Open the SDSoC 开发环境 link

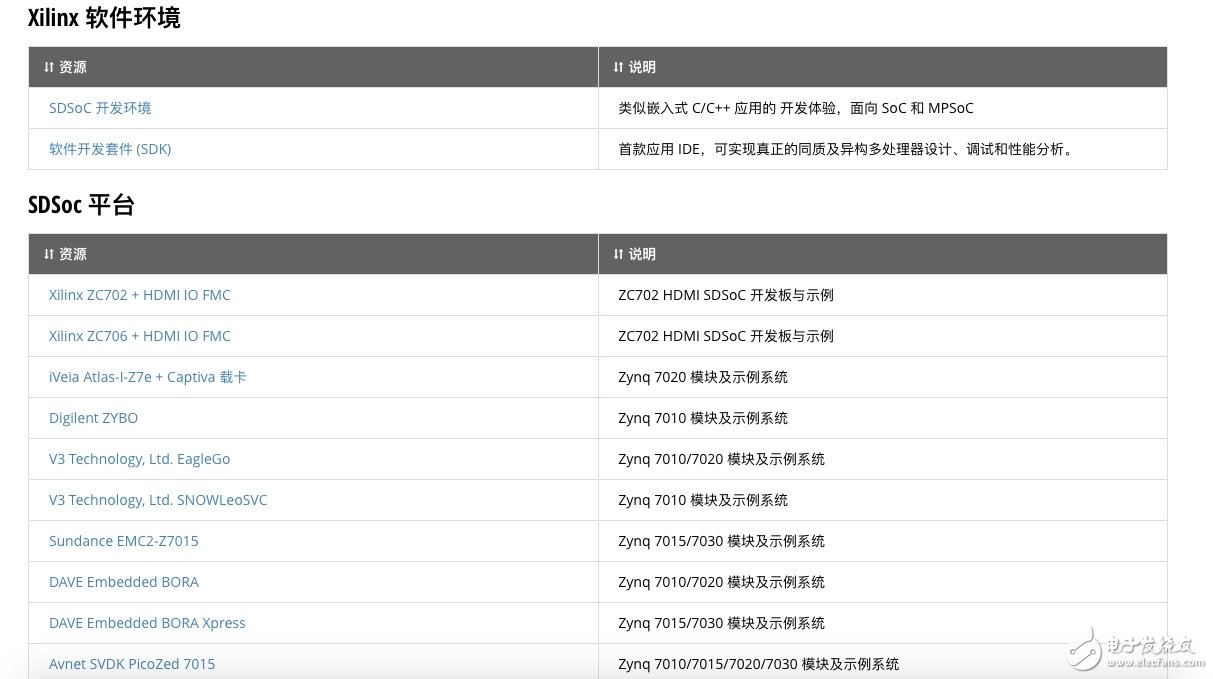pyautogui.click(x=100, y=108)
